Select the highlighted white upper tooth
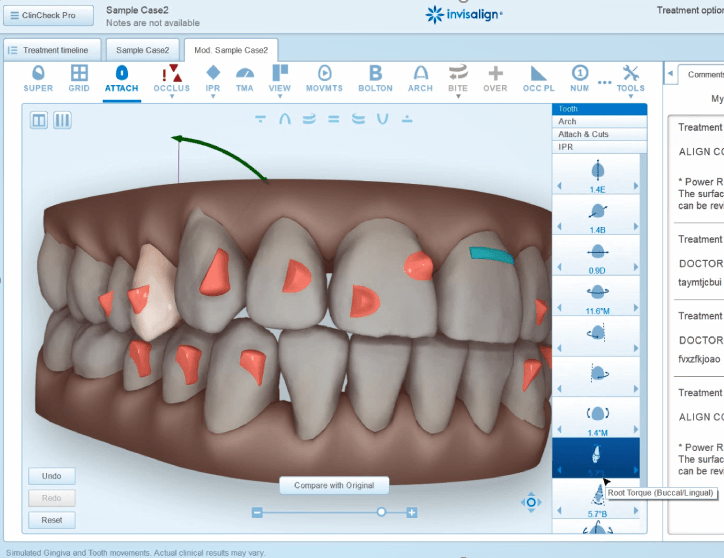This screenshot has width=724, height=558. (x=156, y=291)
